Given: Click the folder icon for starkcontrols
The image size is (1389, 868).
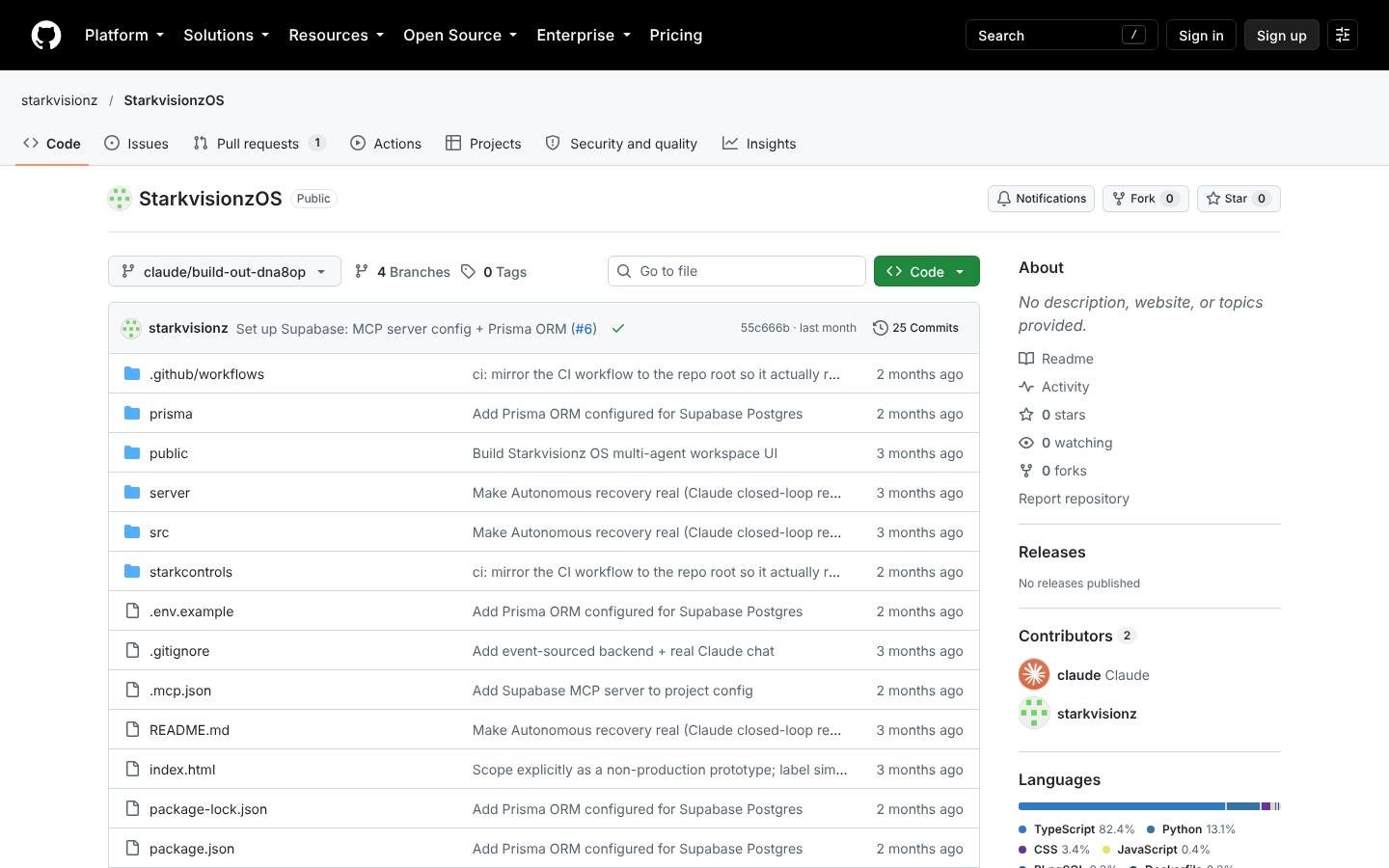Looking at the screenshot, I should (x=132, y=572).
